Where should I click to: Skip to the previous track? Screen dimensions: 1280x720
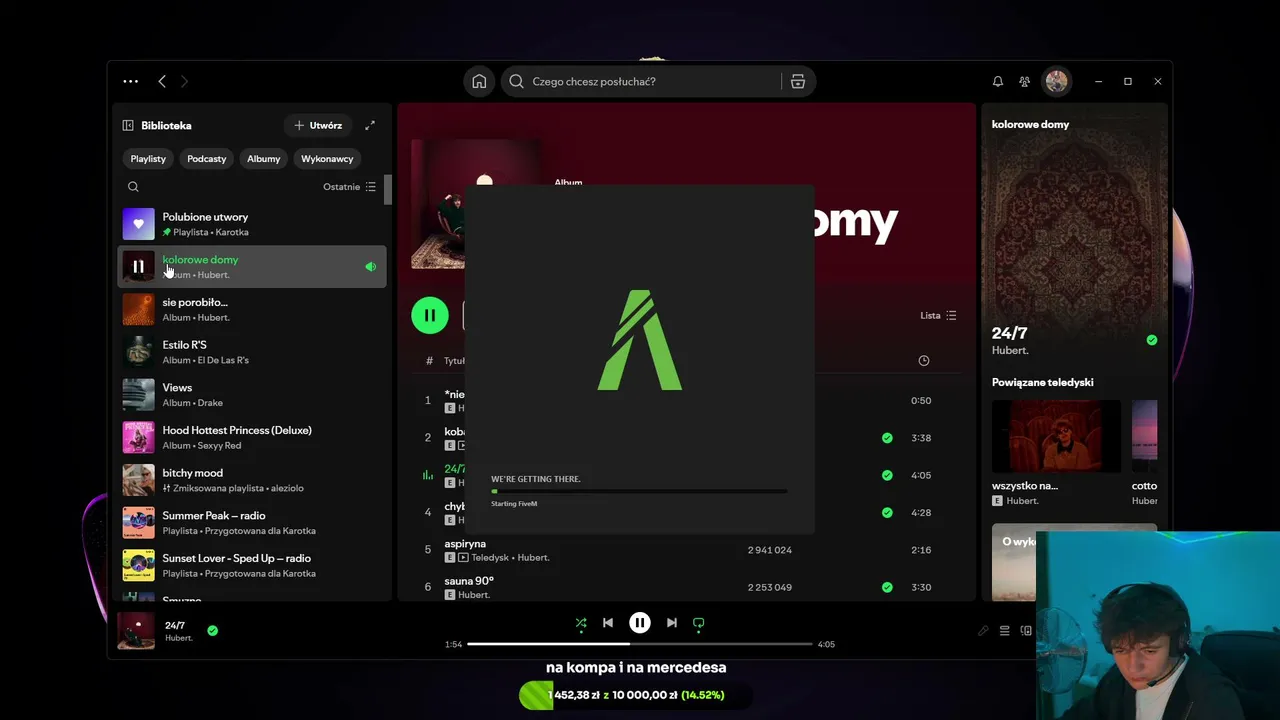tap(608, 623)
